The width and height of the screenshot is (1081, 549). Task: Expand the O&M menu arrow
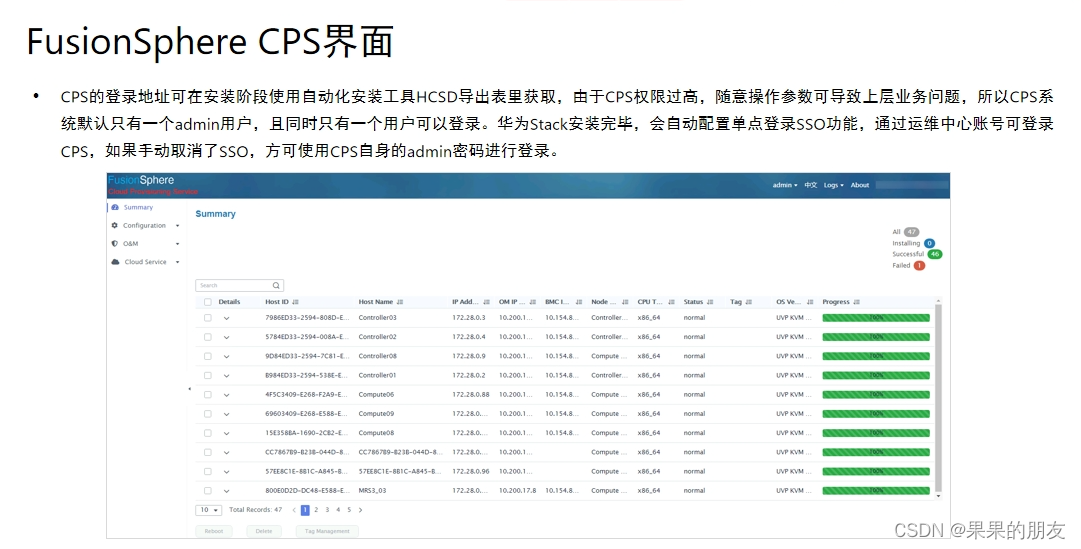coord(177,244)
